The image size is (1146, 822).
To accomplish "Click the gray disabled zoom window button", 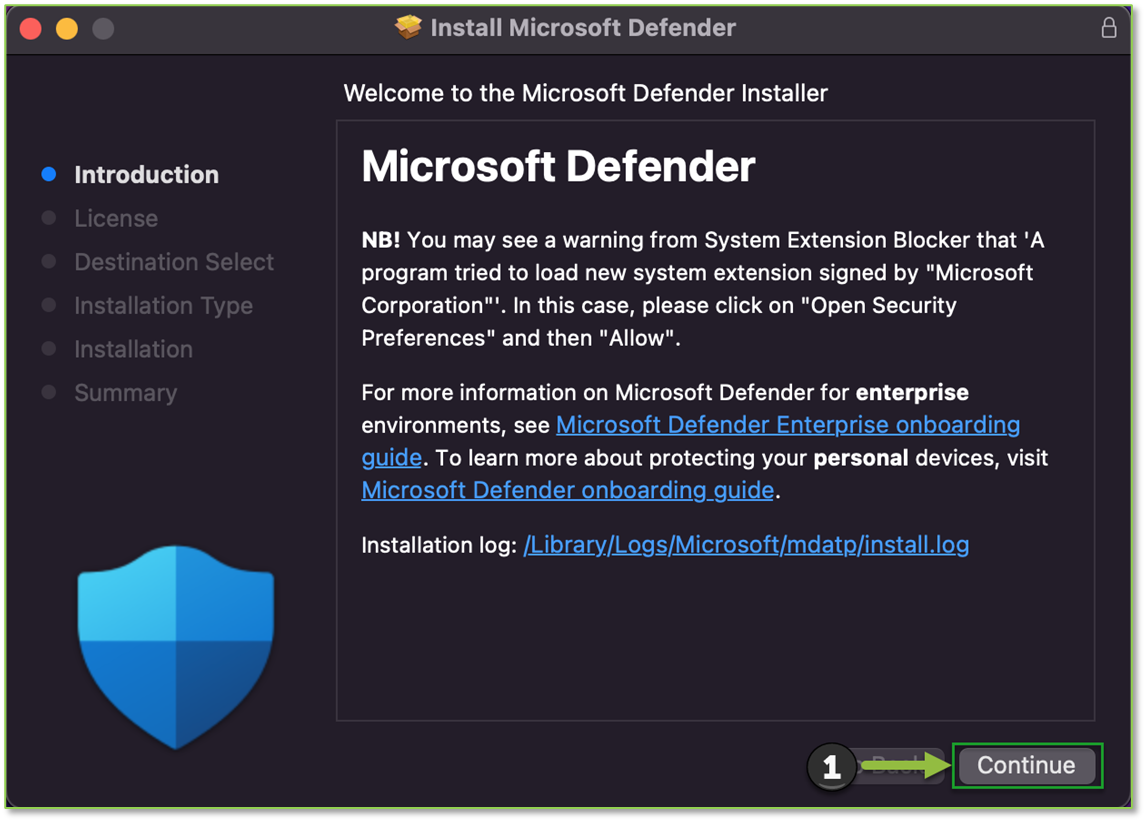I will coord(103,29).
